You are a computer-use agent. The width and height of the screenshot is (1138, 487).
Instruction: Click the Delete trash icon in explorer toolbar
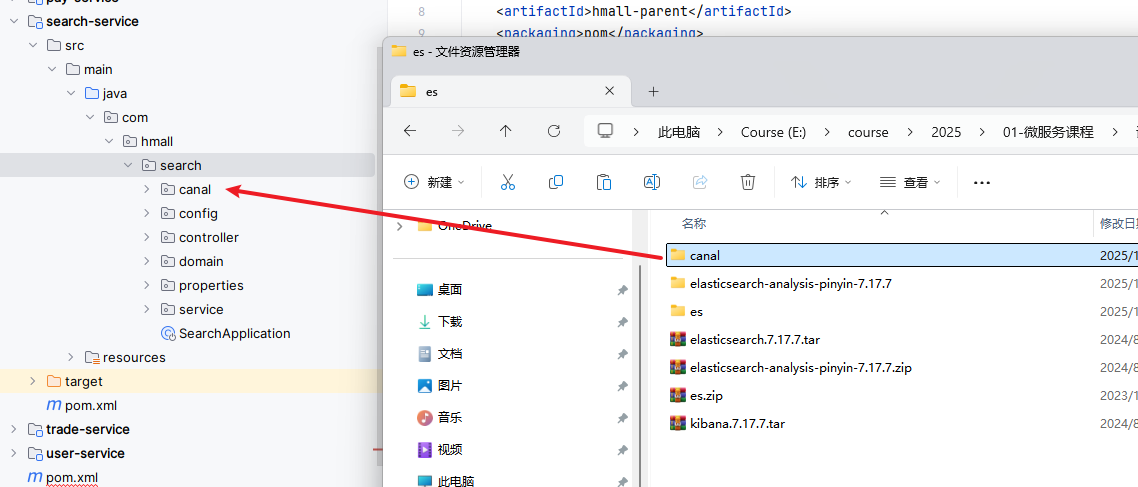(748, 182)
